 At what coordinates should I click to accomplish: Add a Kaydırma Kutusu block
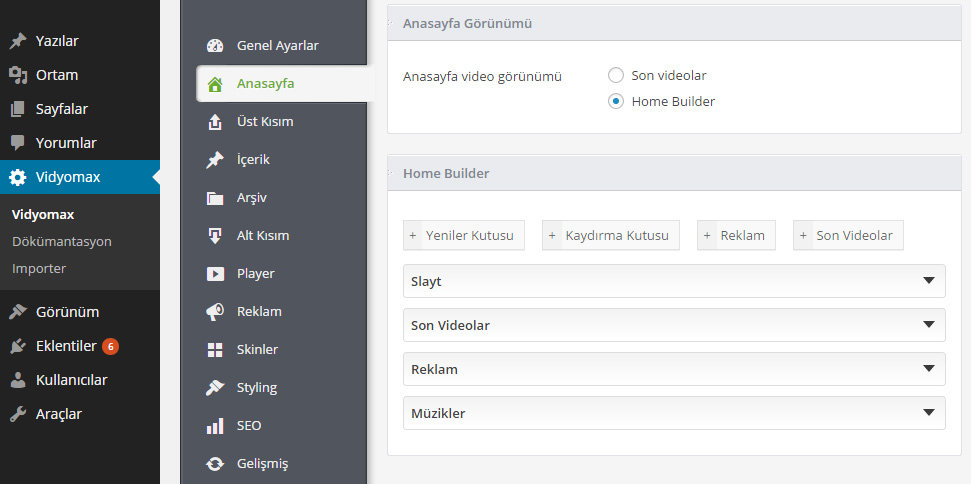[x=611, y=235]
